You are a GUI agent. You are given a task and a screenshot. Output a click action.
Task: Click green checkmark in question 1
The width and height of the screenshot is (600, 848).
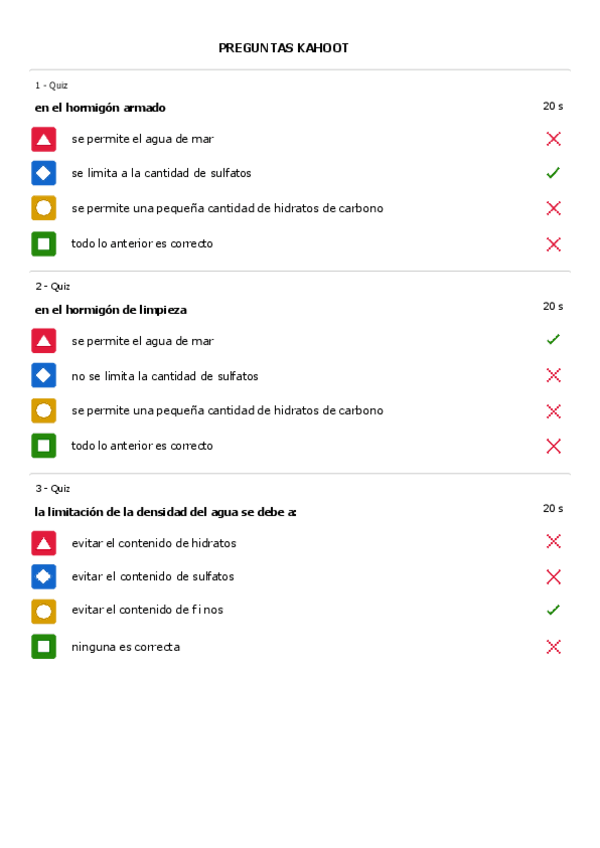[553, 173]
